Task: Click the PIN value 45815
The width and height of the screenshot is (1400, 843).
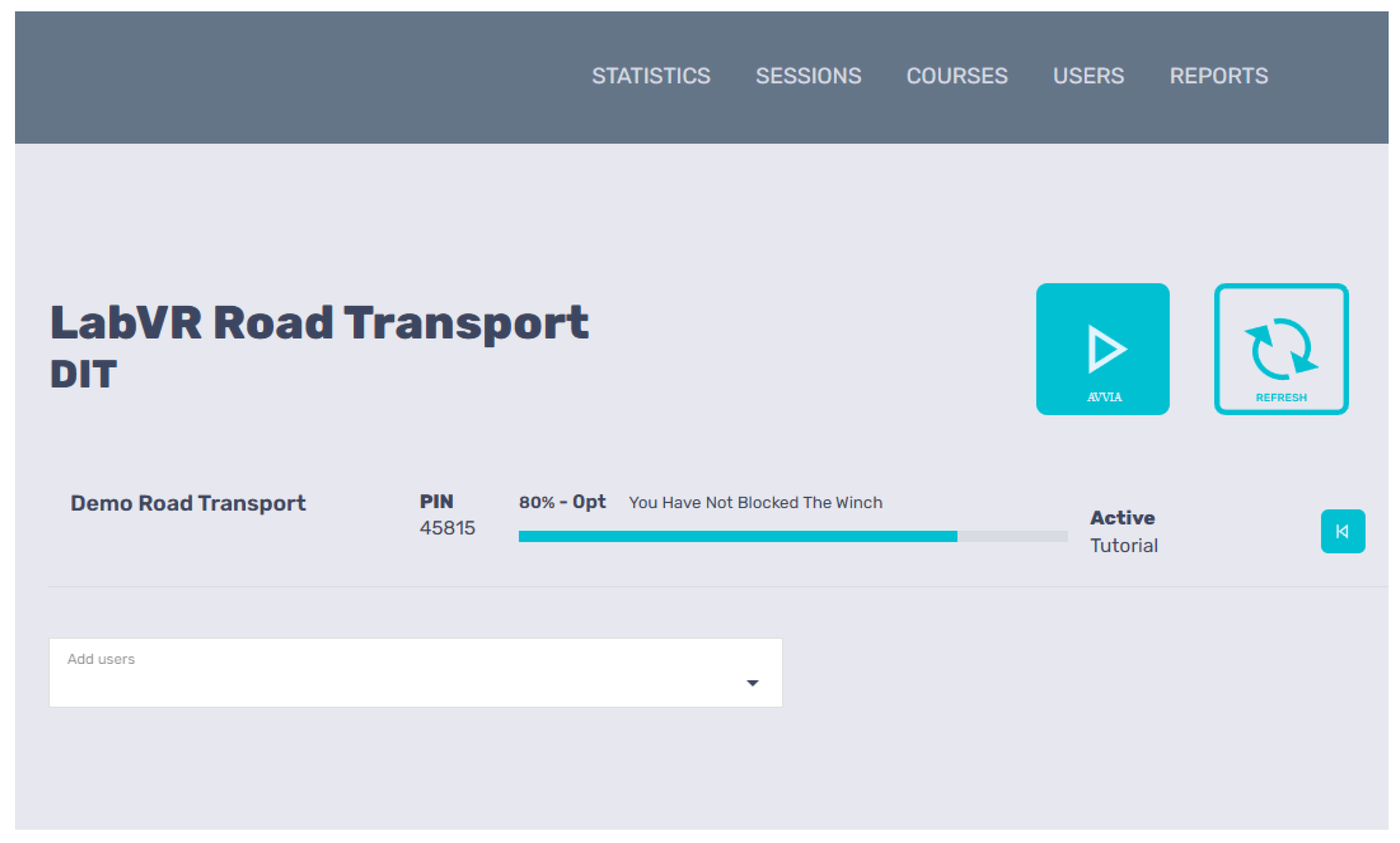Action: pos(447,528)
